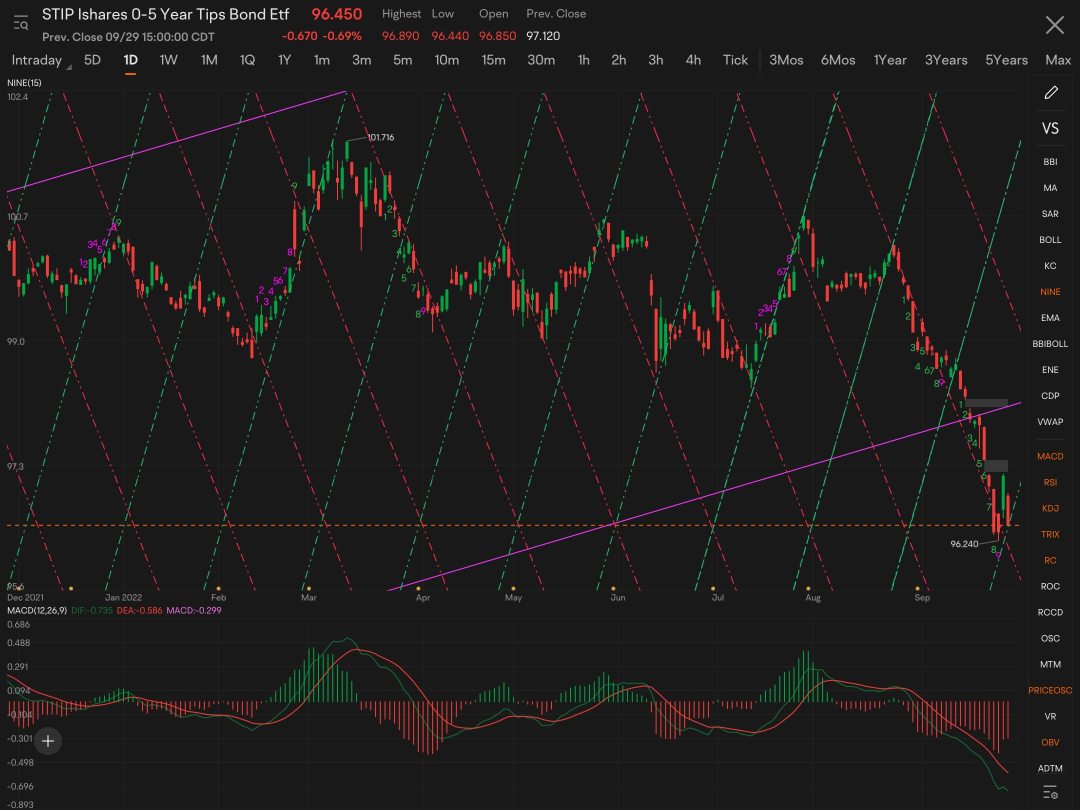The width and height of the screenshot is (1080, 810).
Task: Toggle the ENE indicator
Action: tap(1050, 370)
